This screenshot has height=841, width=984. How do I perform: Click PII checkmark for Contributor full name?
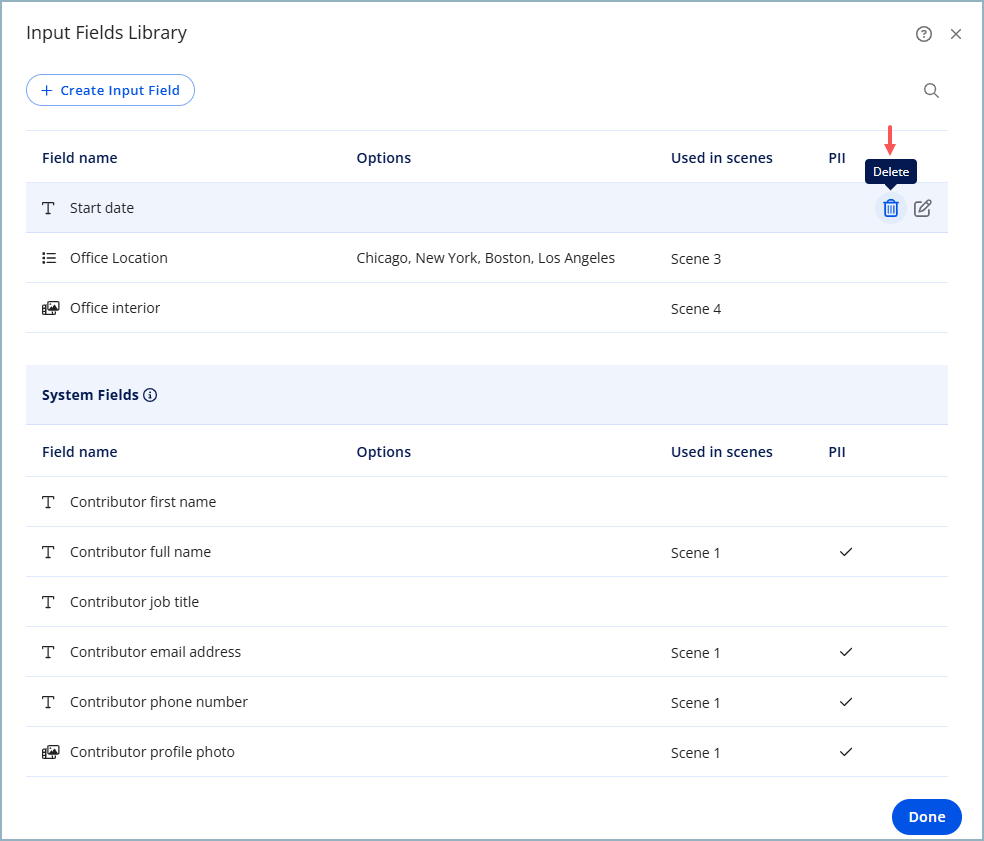click(x=846, y=552)
